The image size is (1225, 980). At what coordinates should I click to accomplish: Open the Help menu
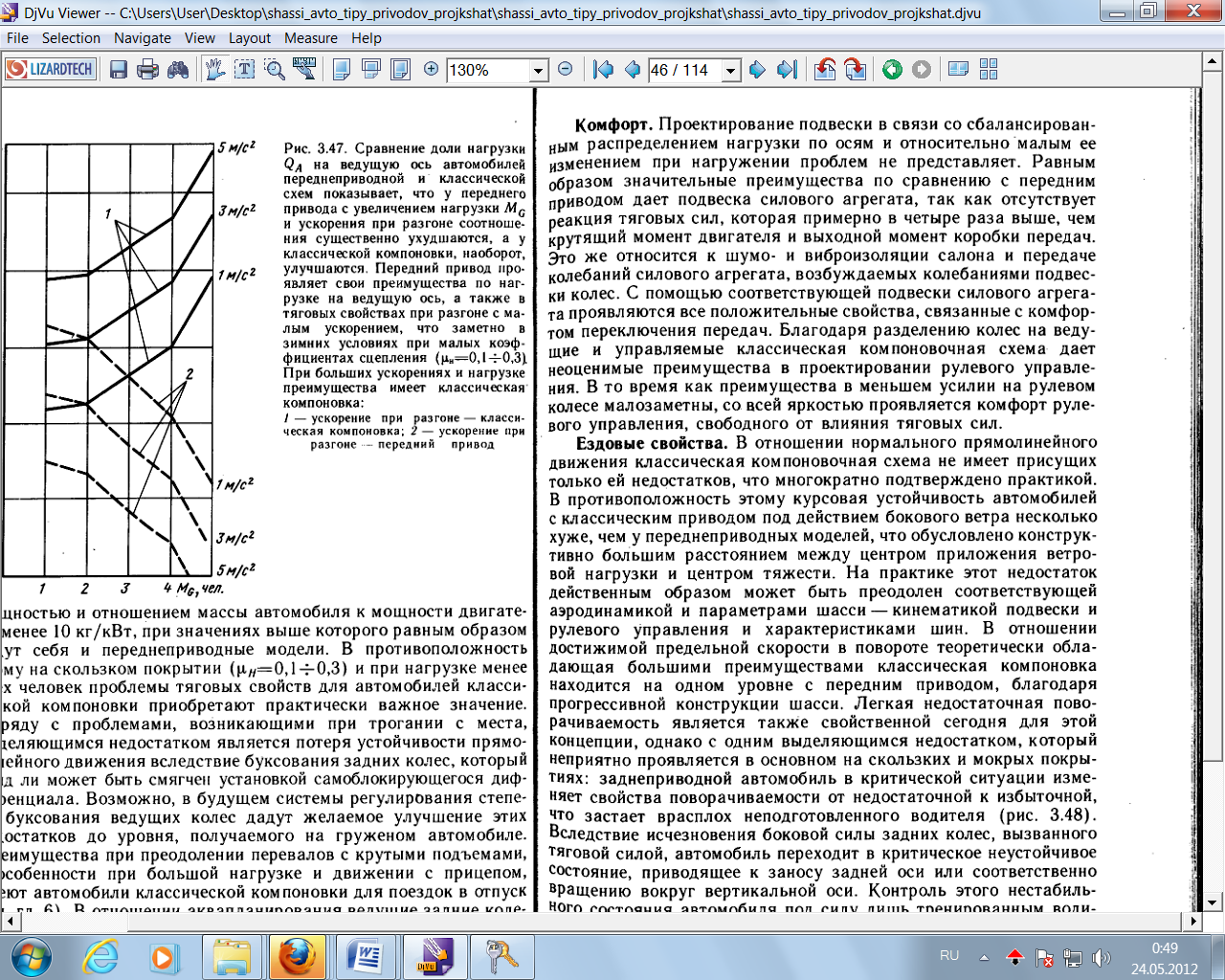pos(367,38)
